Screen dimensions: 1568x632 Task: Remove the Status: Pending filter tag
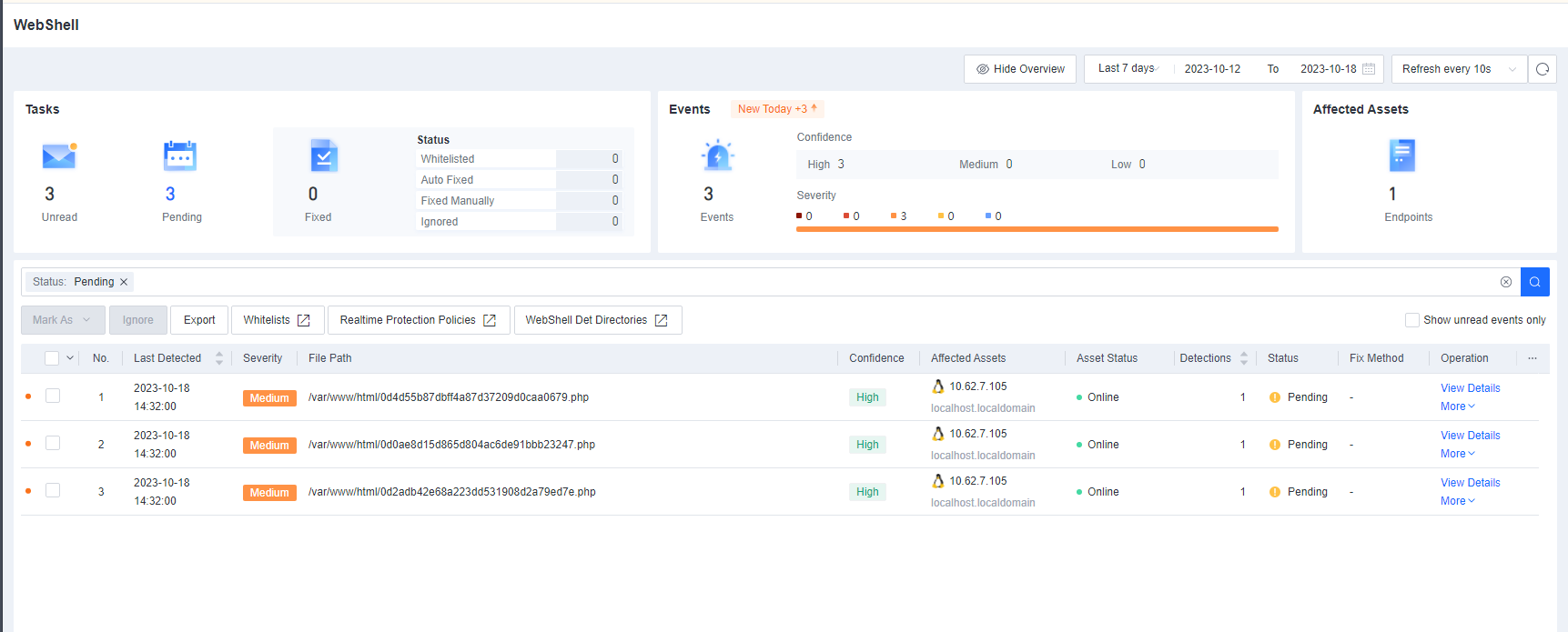124,282
